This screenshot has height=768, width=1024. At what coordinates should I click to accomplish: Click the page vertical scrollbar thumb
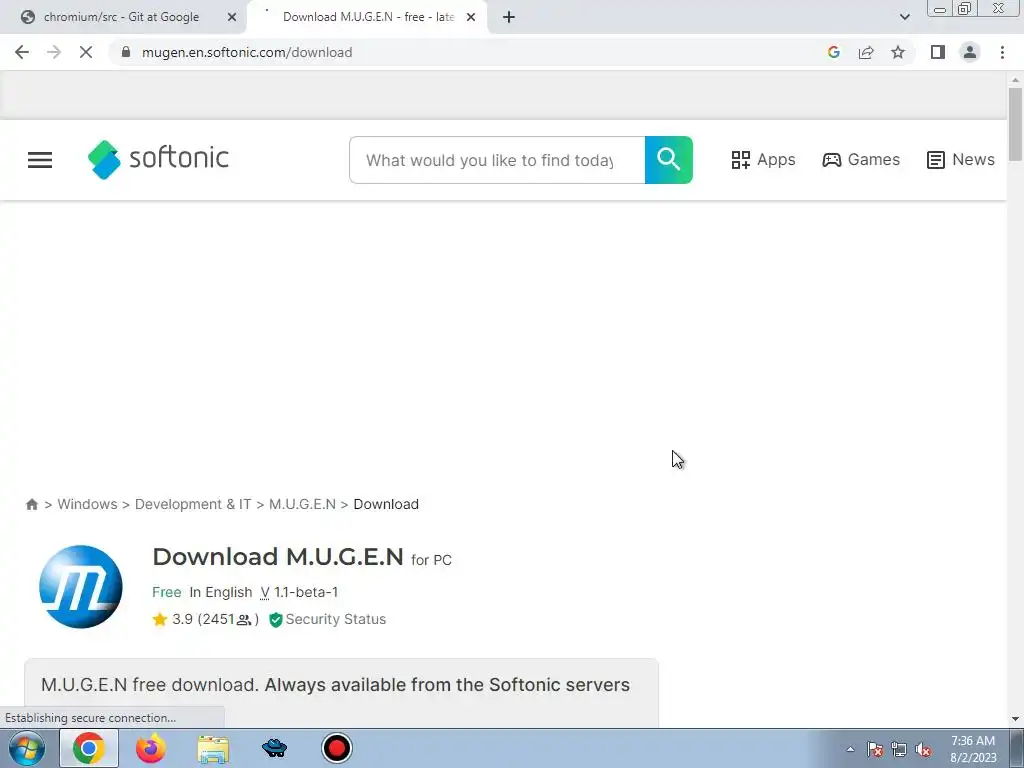tap(1015, 124)
